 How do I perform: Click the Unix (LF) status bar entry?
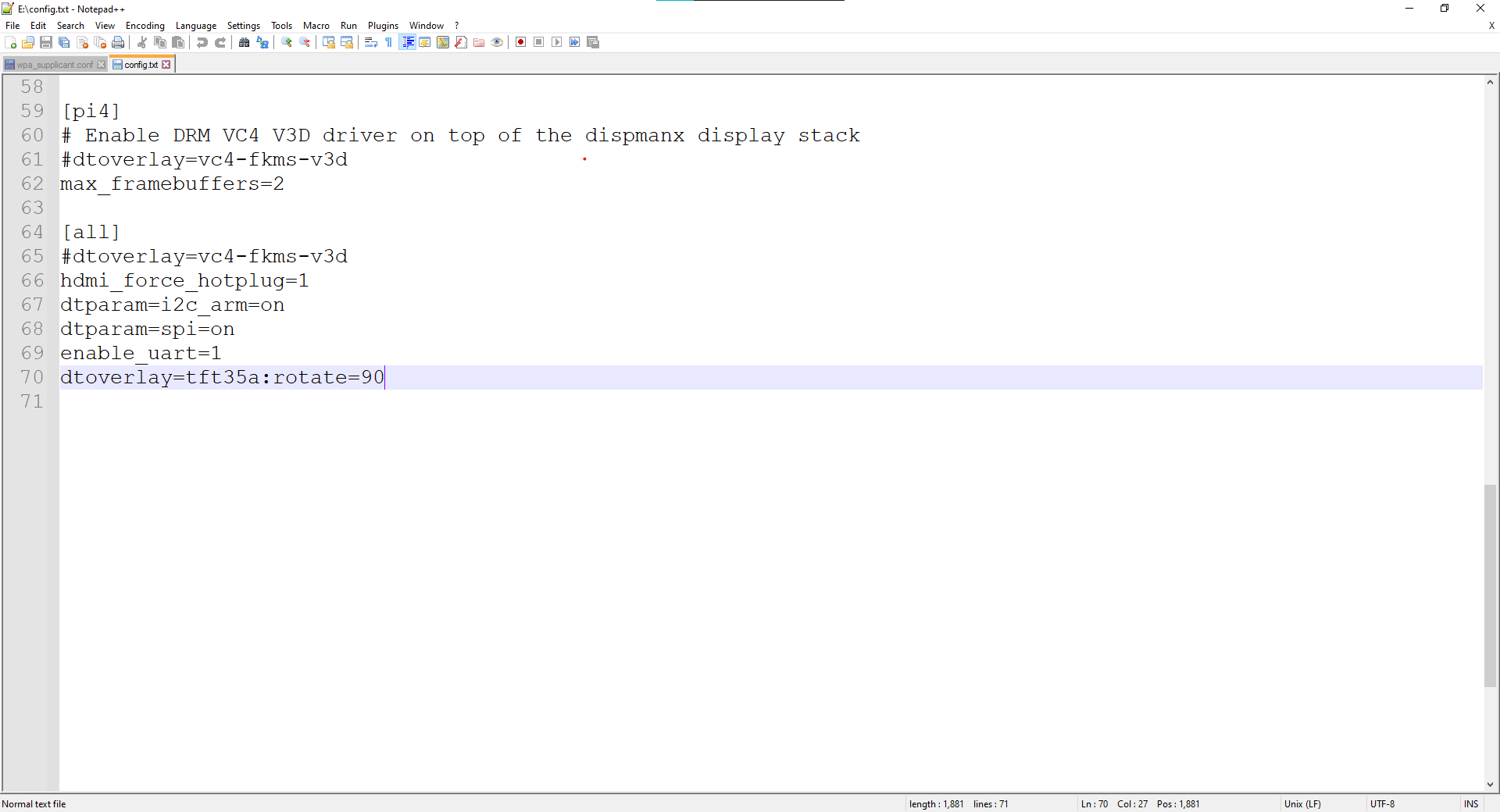tap(1302, 804)
